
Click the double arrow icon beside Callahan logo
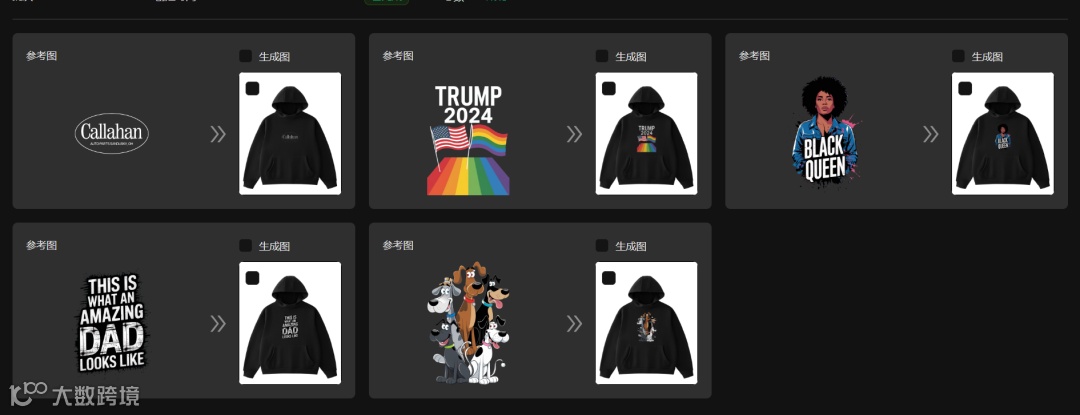click(x=218, y=134)
